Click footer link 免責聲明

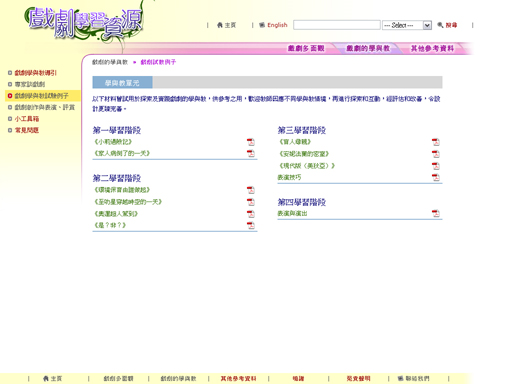(x=358, y=378)
